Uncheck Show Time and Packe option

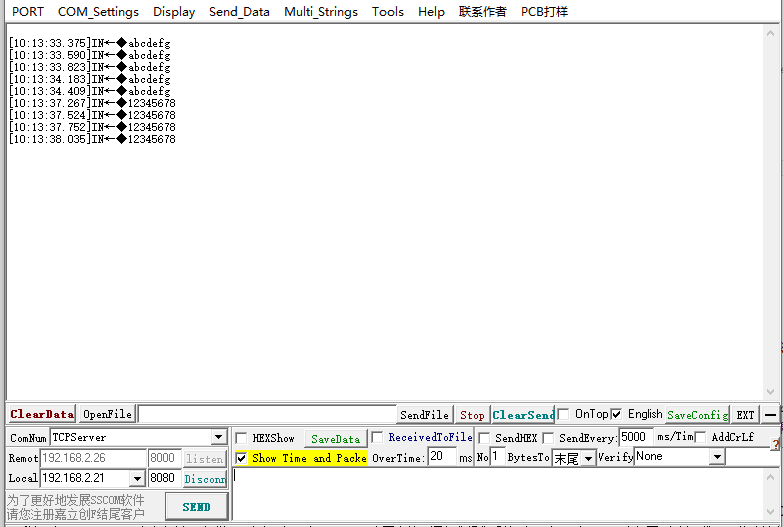(x=242, y=458)
